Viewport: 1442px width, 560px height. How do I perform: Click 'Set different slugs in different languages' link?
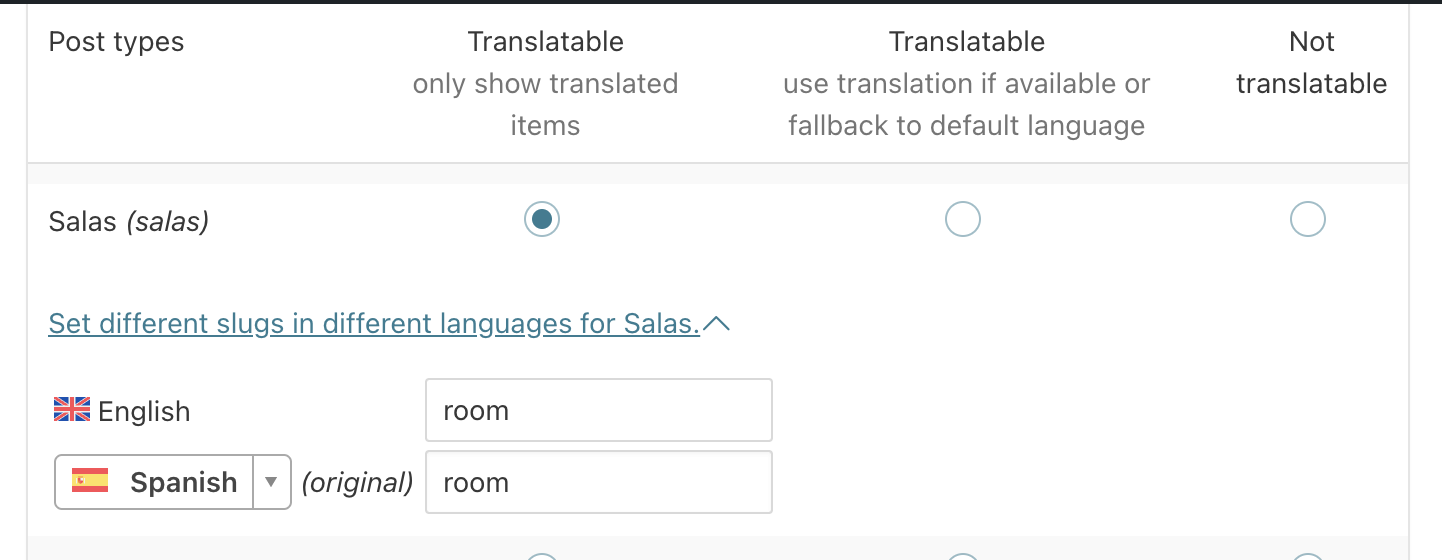(x=374, y=324)
